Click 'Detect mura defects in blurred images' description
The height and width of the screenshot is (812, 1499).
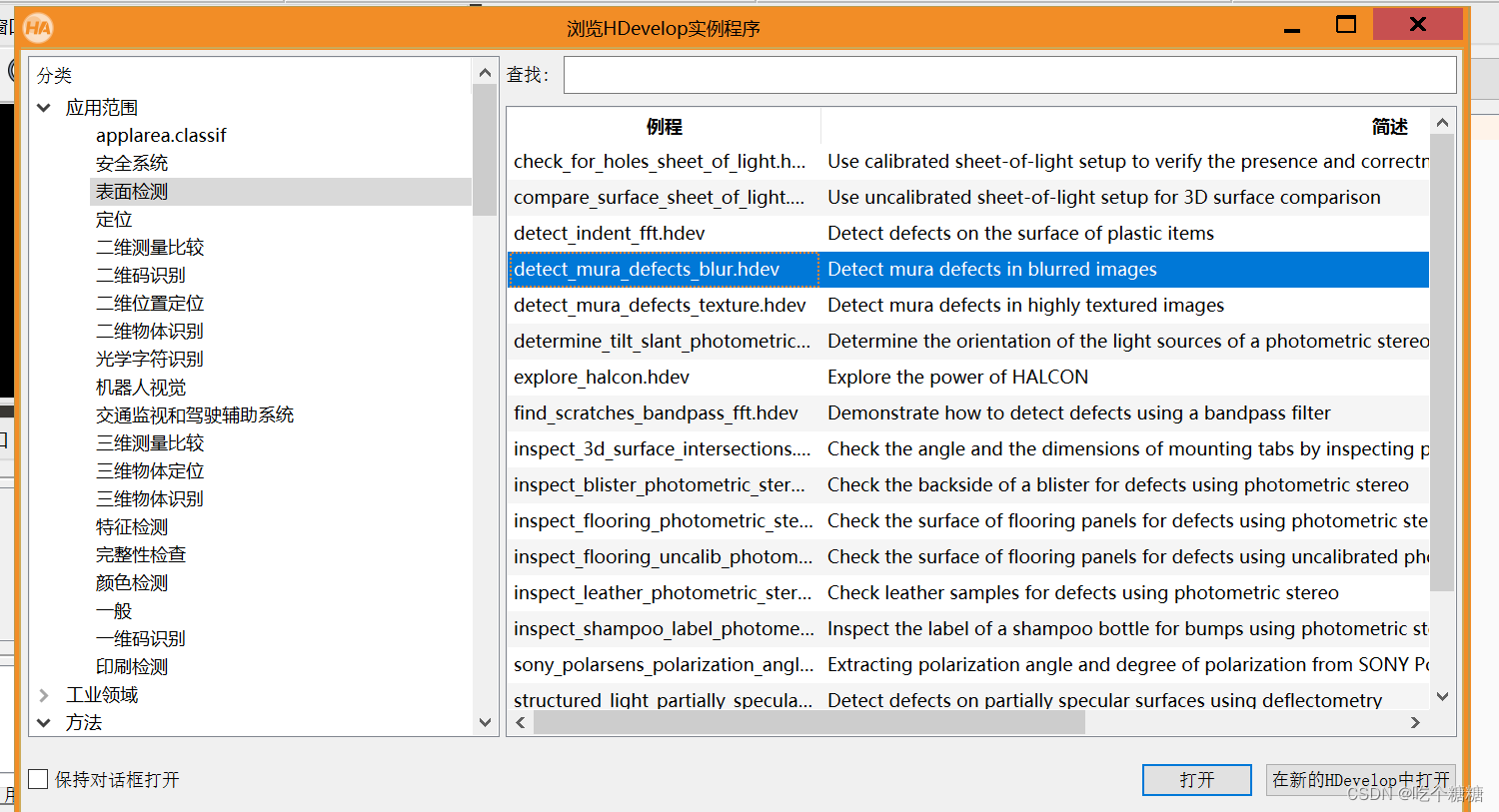992,270
